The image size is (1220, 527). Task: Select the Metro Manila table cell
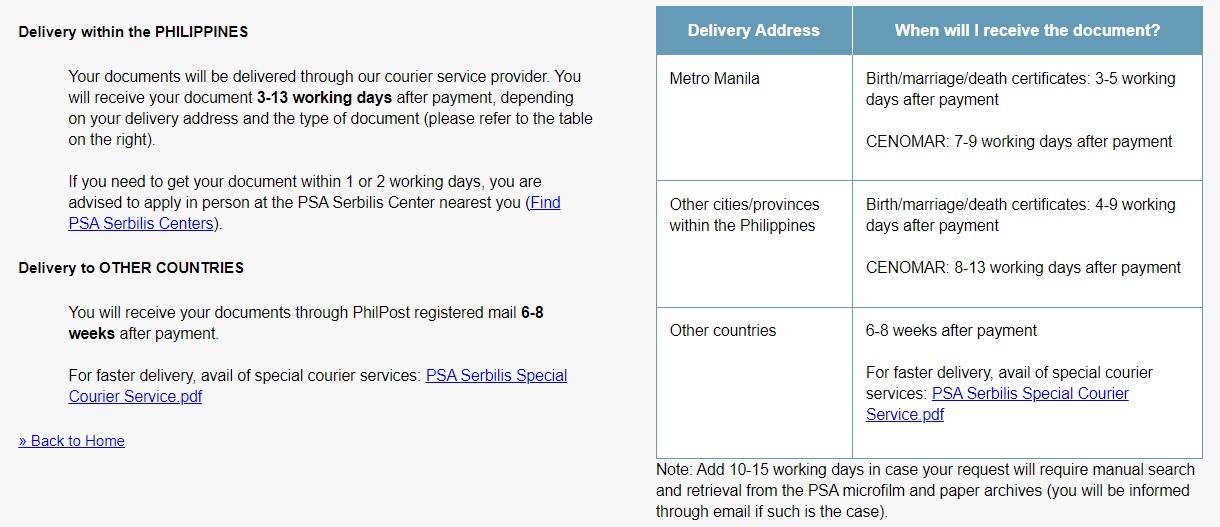[754, 118]
